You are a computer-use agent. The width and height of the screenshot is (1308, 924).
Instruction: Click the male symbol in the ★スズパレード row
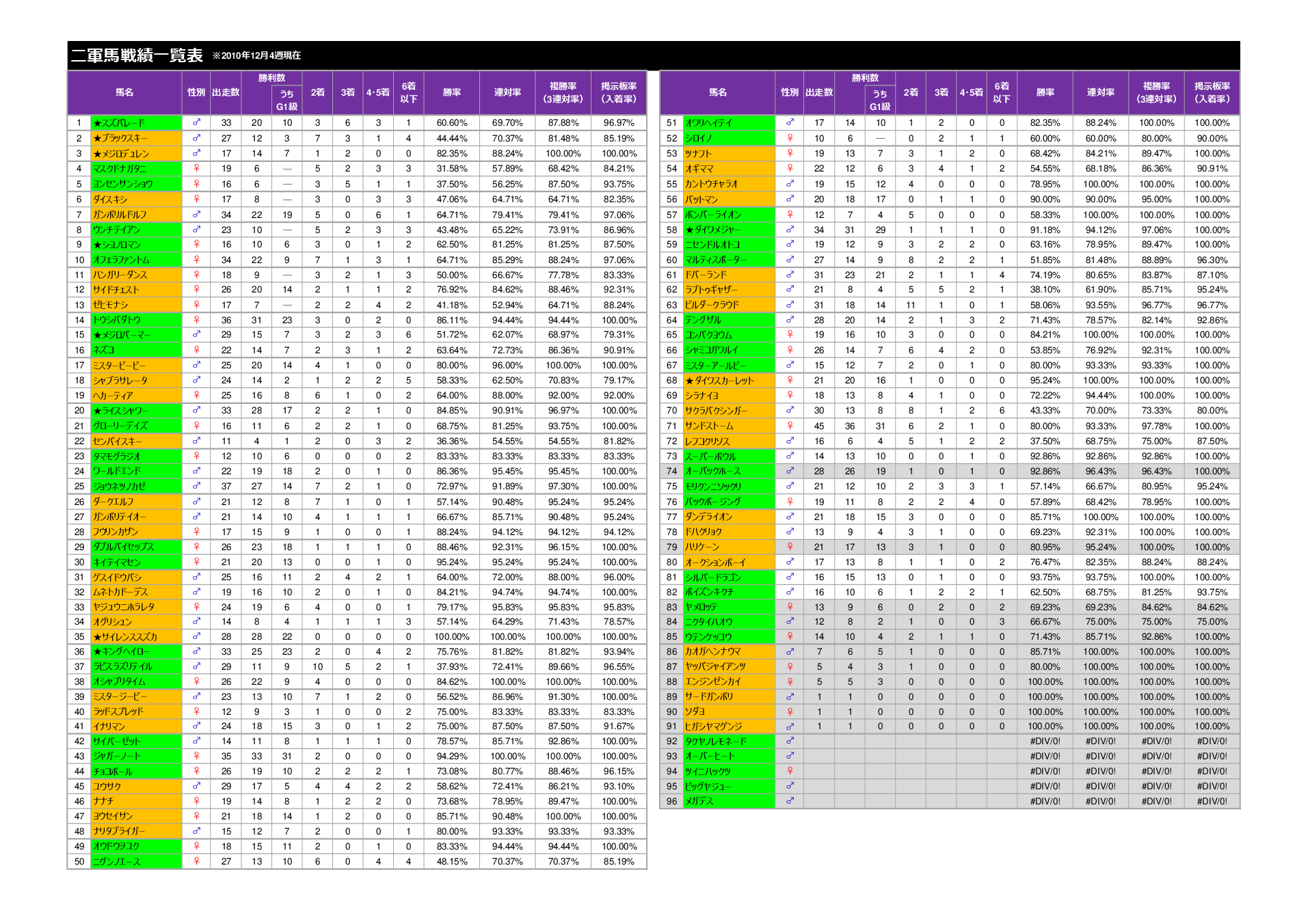tap(196, 123)
